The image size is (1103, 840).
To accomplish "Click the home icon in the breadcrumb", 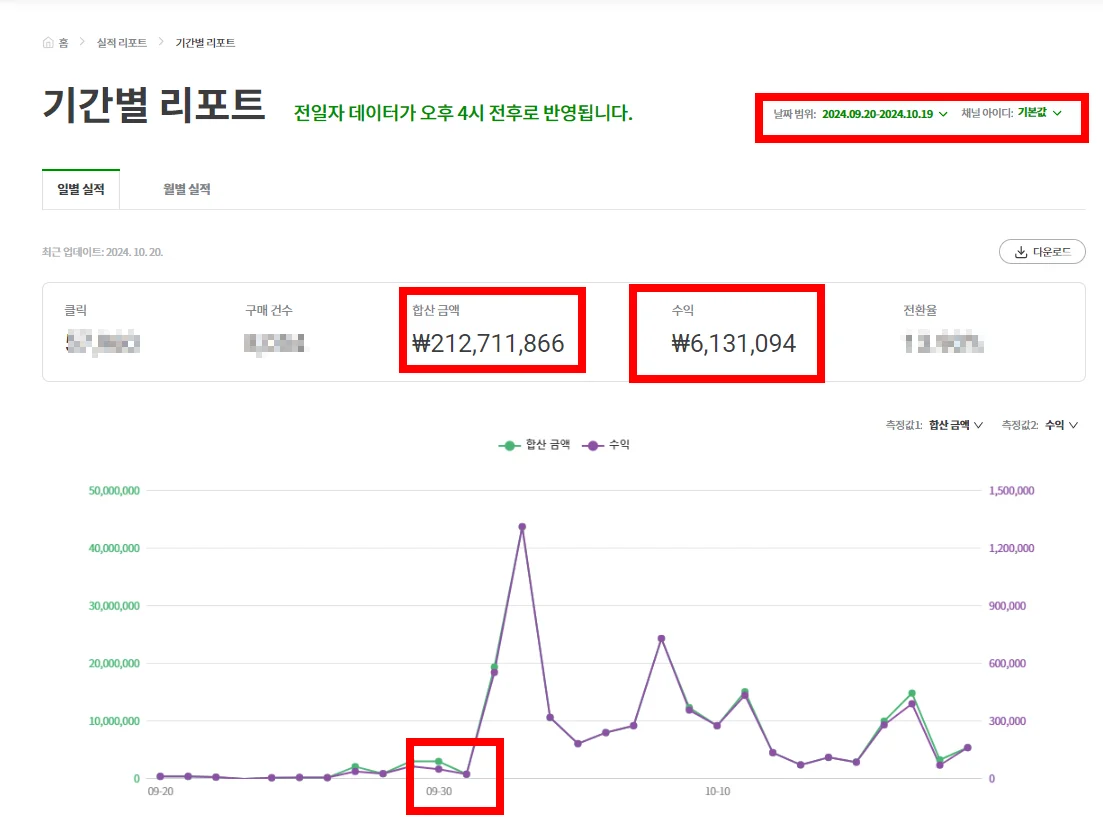I will point(48,43).
